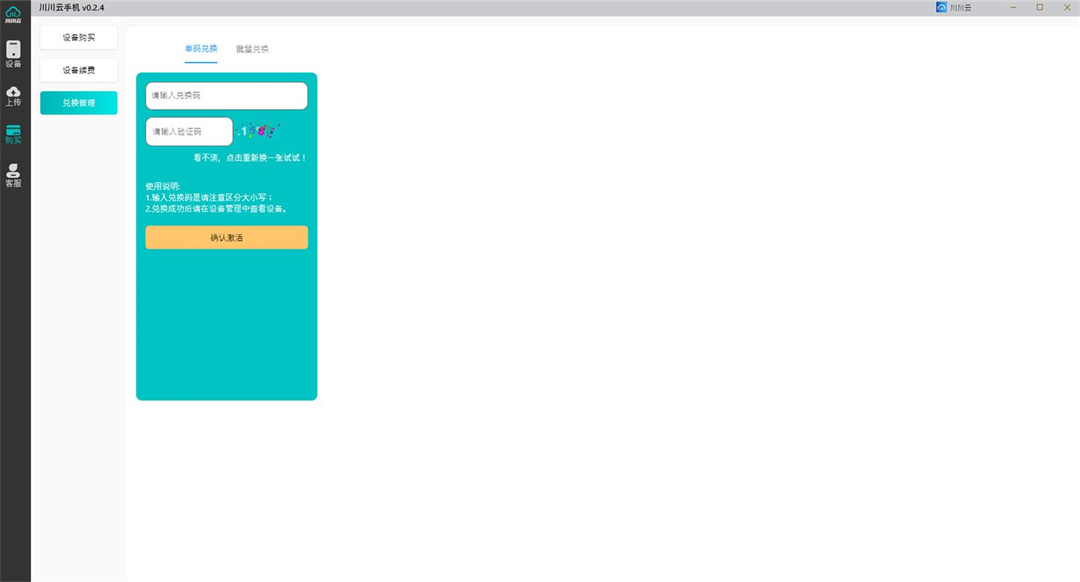Click the 川川云 cloud logo in sidebar

pyautogui.click(x=13, y=13)
